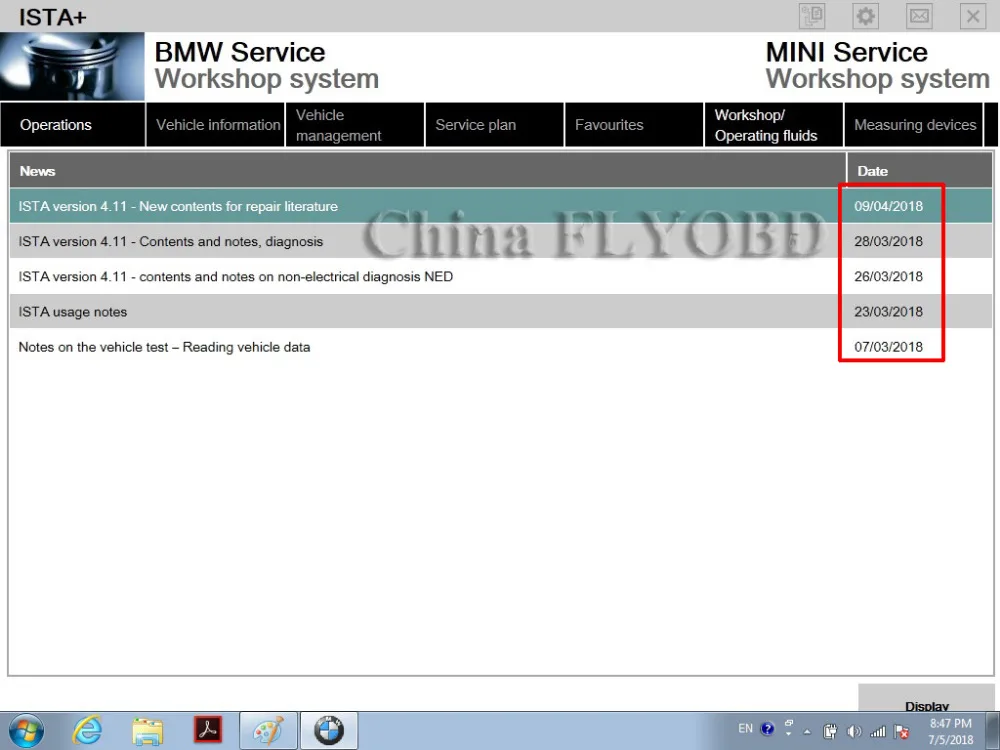
Task: Click Show desktop button at taskbar end
Action: [993, 732]
